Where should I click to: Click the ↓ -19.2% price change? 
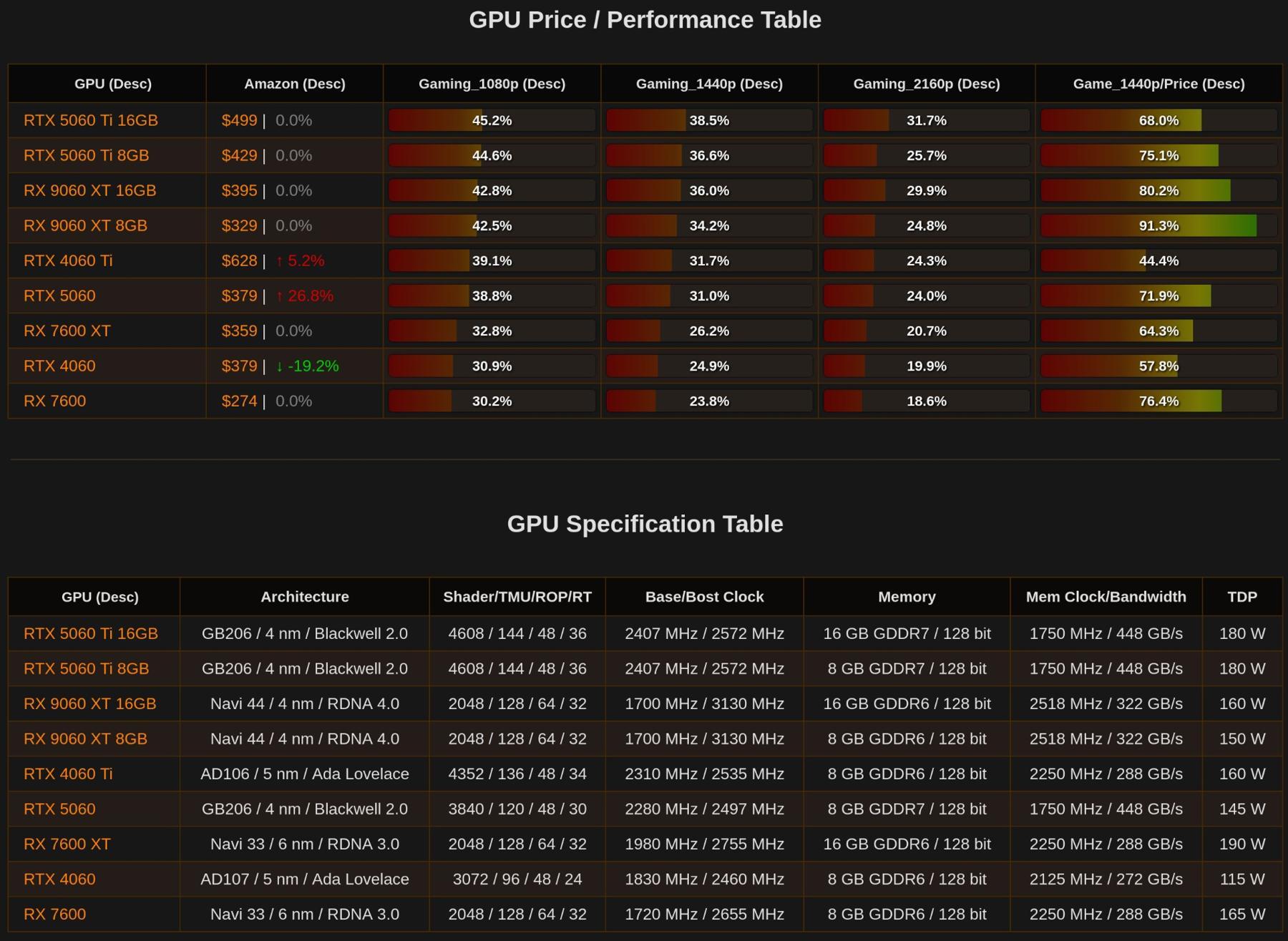pyautogui.click(x=307, y=366)
